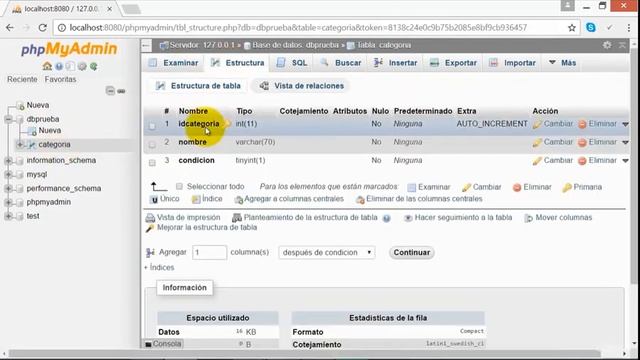Click Cambiar for idcategoria row

click(x=553, y=124)
